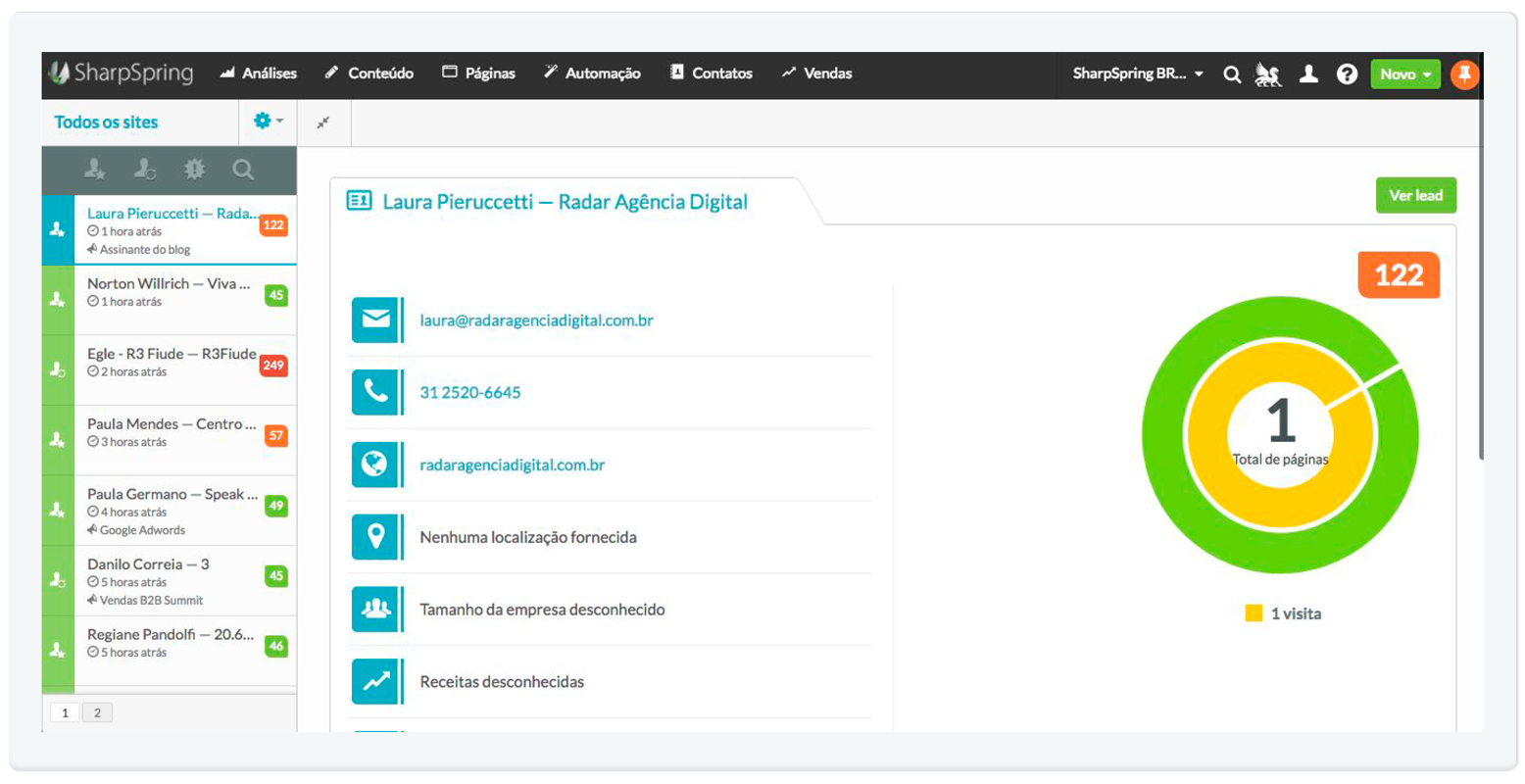The width and height of the screenshot is (1525, 784).
Task: Open the gear settings dropdown
Action: (268, 122)
